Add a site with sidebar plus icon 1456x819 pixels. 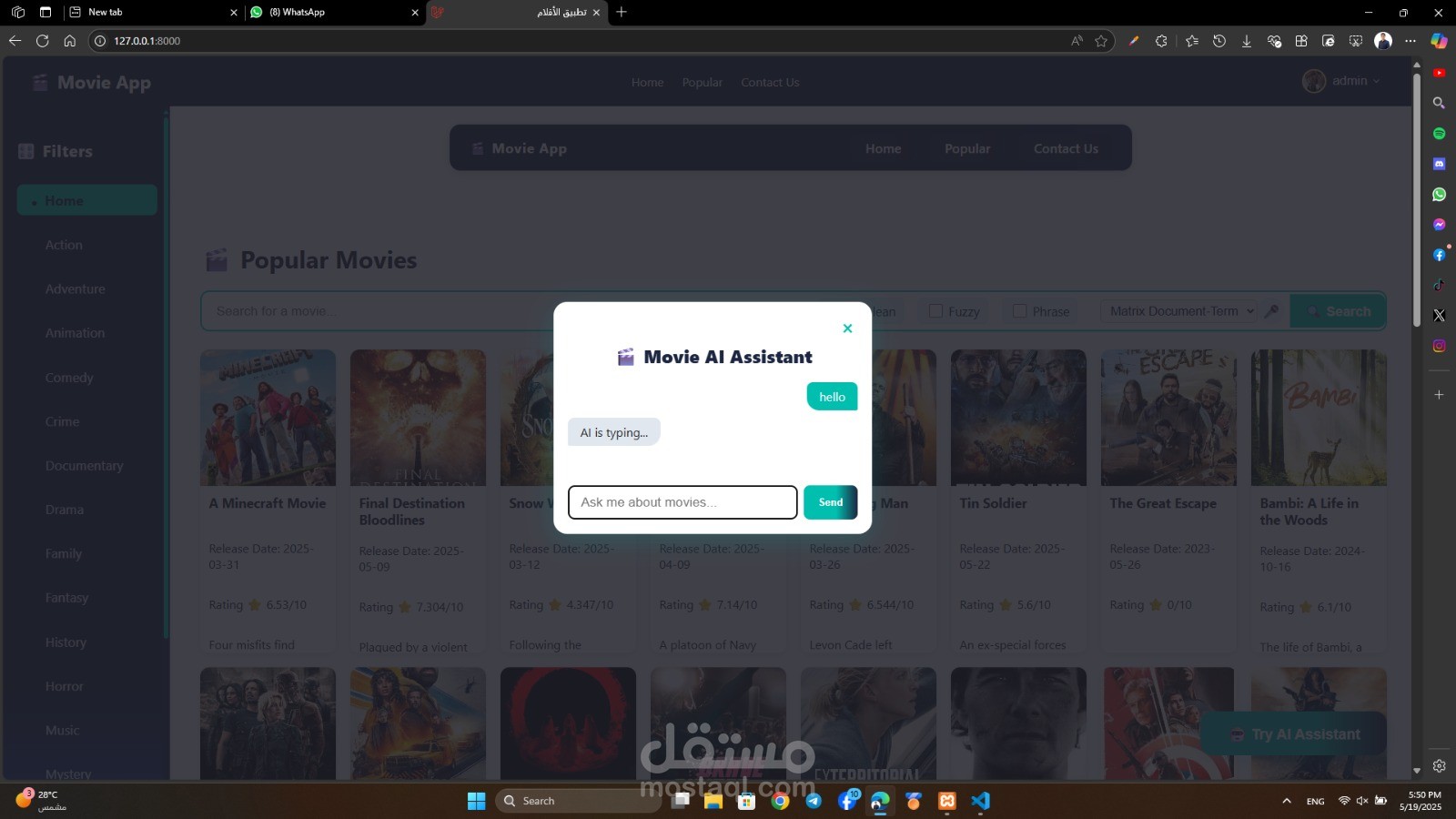(x=1439, y=395)
